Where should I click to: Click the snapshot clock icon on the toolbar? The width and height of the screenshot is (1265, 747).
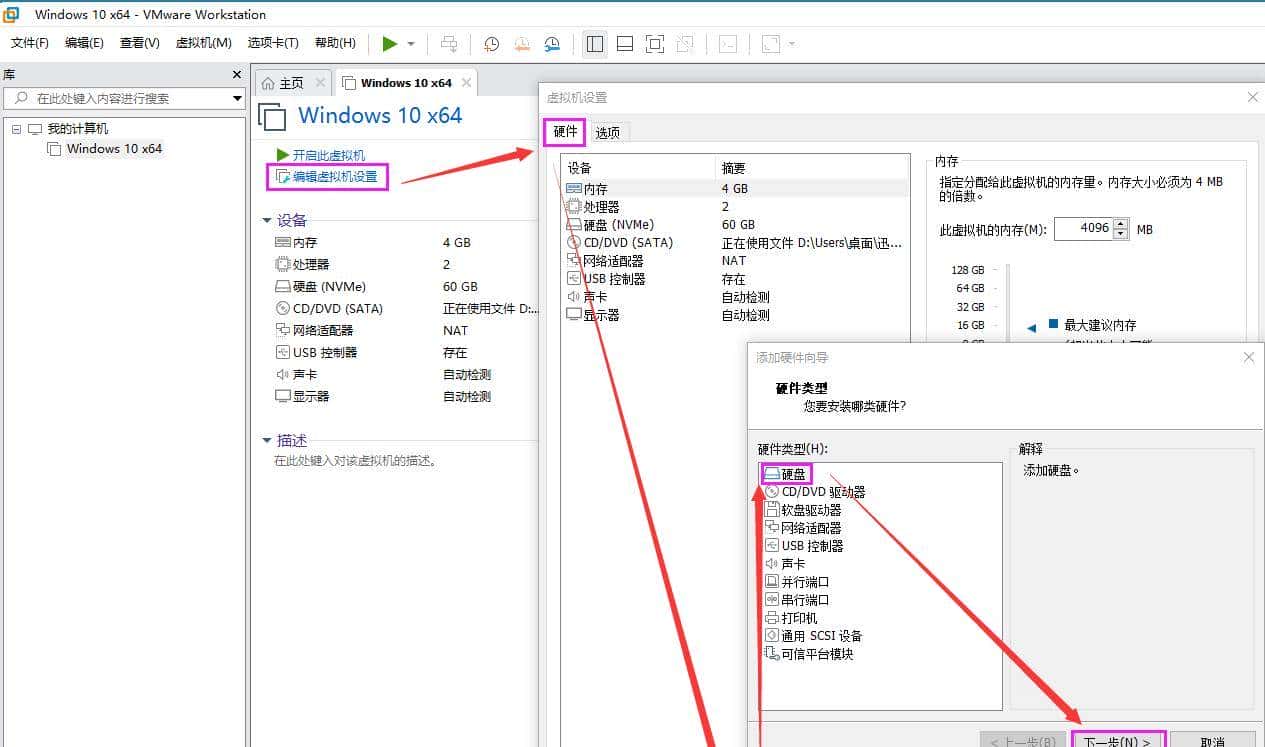[x=490, y=44]
